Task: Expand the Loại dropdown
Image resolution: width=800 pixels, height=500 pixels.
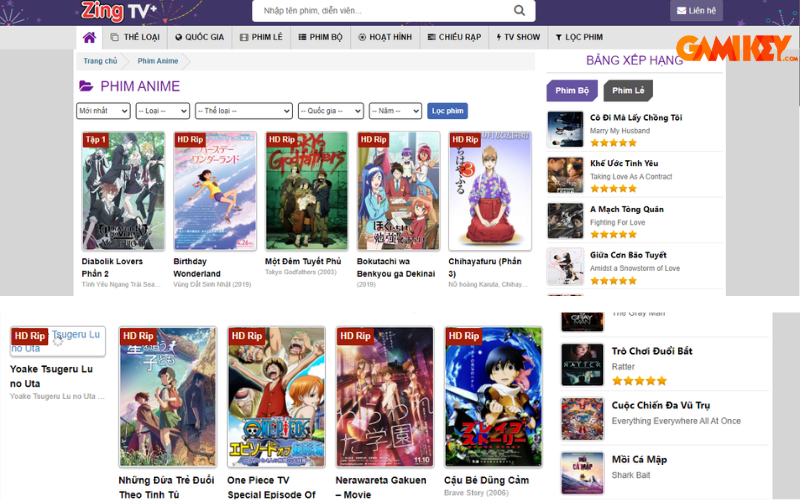Action: (163, 111)
